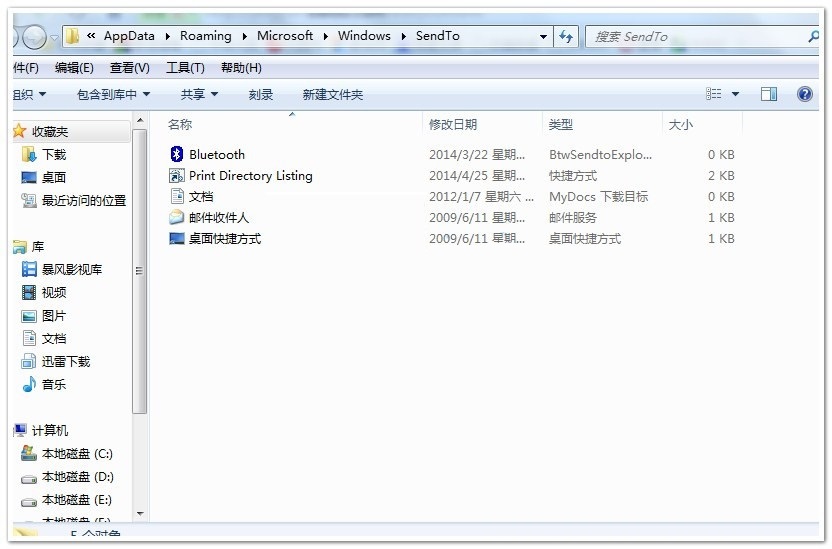
Task: Expand the 包含到库中 dropdown
Action: (113, 95)
